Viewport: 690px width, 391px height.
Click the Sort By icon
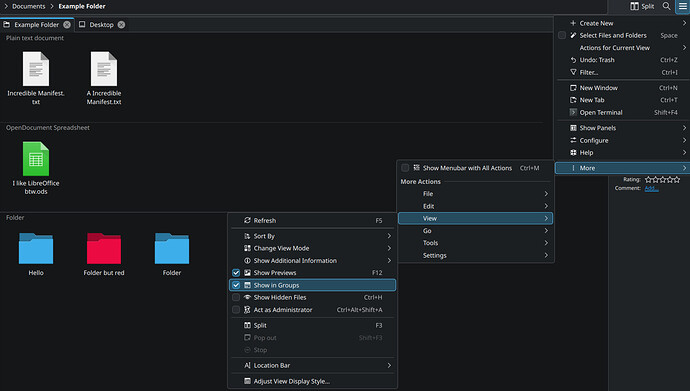247,236
